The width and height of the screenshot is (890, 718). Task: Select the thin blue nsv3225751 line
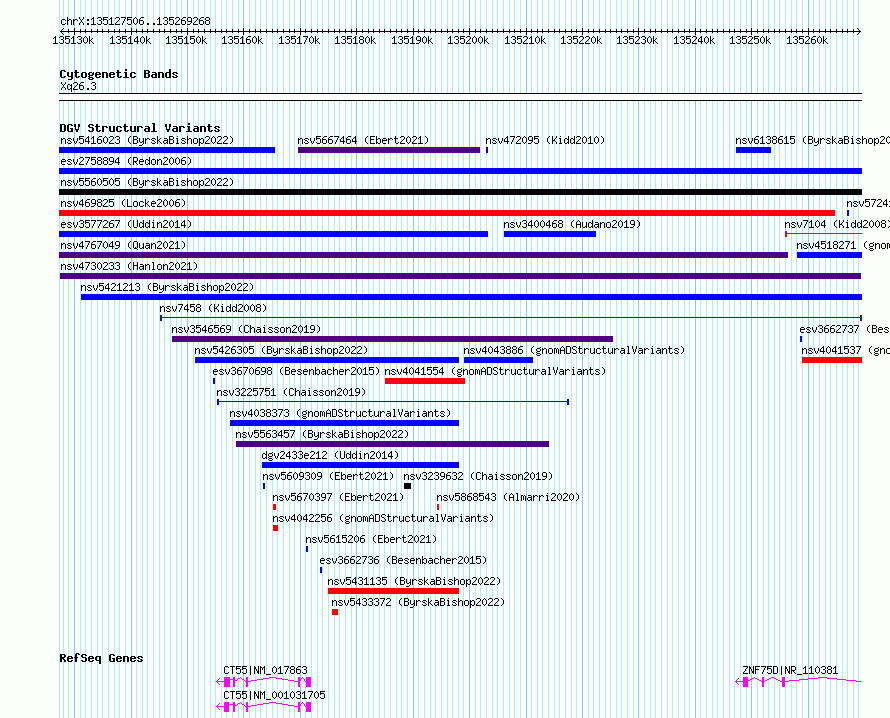tap(393, 402)
